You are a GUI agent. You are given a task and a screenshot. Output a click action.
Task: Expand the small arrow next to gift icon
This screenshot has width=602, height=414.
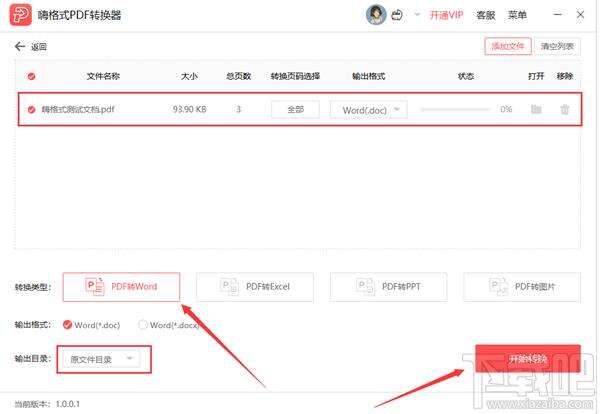pyautogui.click(x=417, y=15)
